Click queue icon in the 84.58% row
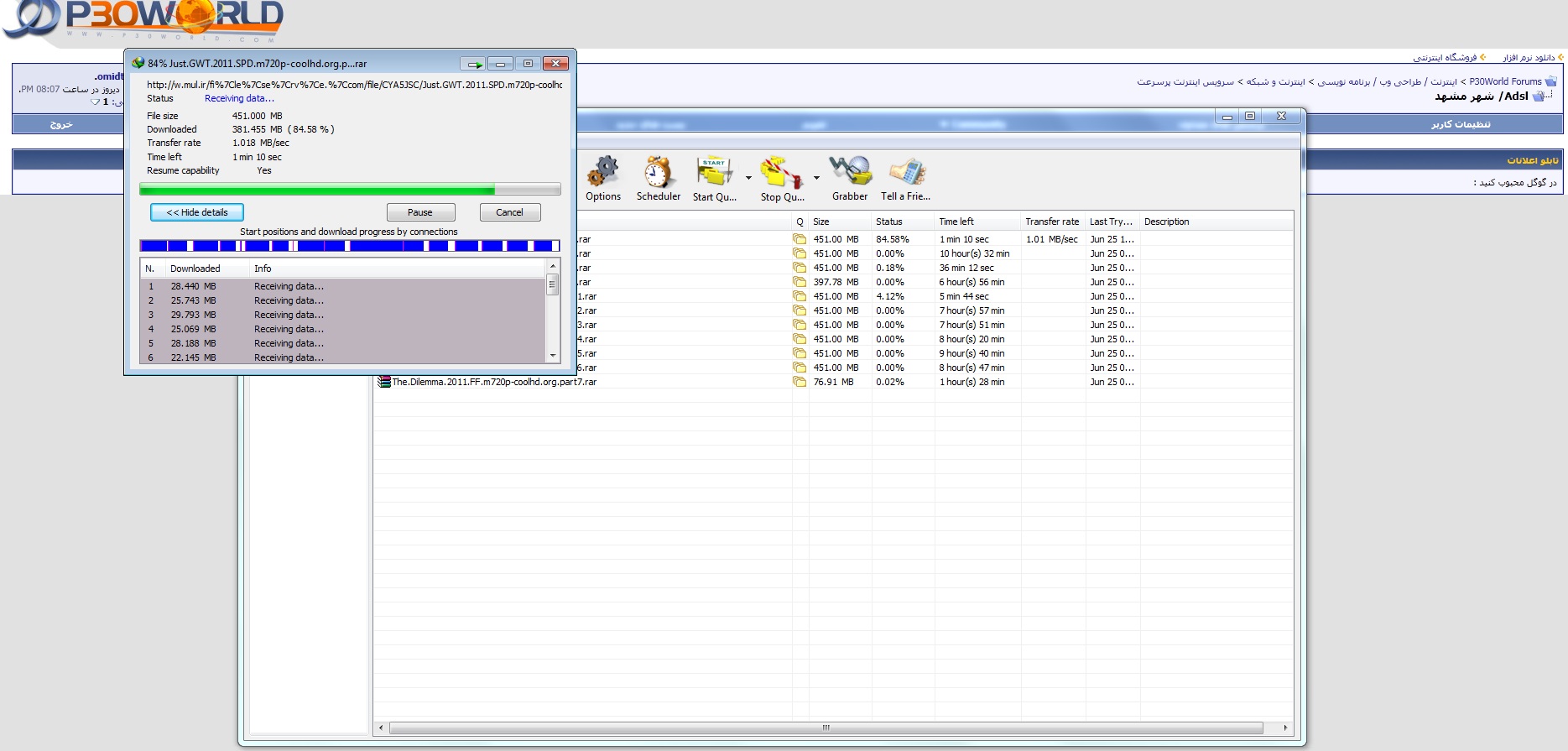Viewport: 1568px width, 751px height. pos(800,239)
